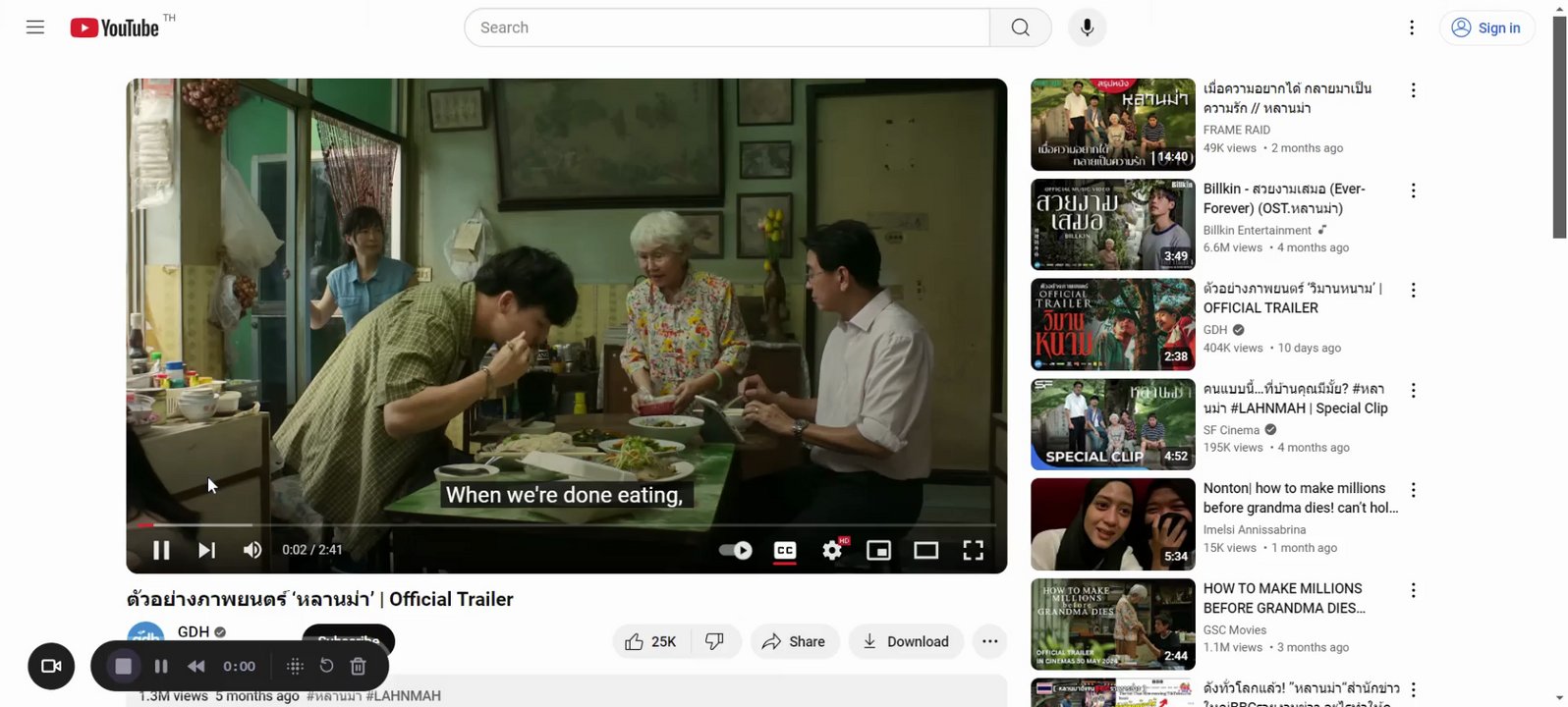Dislike this video

(x=715, y=641)
